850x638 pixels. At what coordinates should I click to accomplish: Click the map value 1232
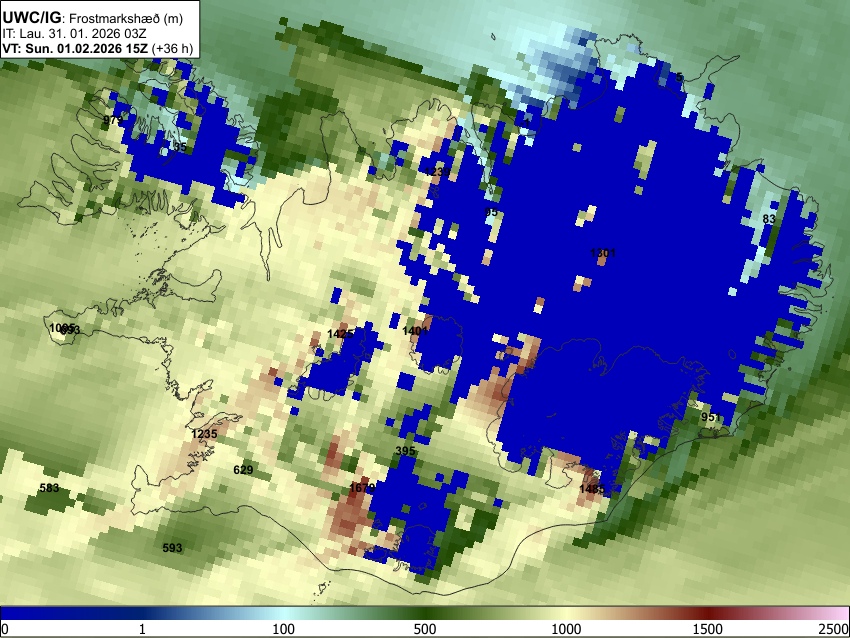tap(437, 172)
